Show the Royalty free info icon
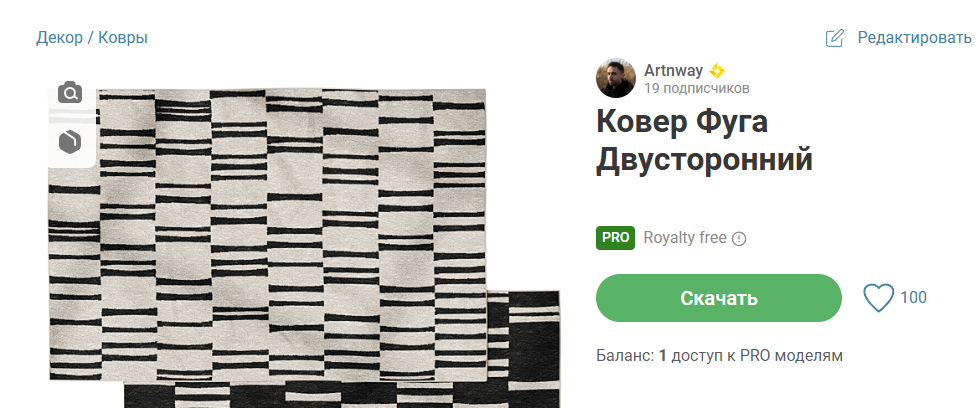This screenshot has height=408, width=977. coord(738,239)
